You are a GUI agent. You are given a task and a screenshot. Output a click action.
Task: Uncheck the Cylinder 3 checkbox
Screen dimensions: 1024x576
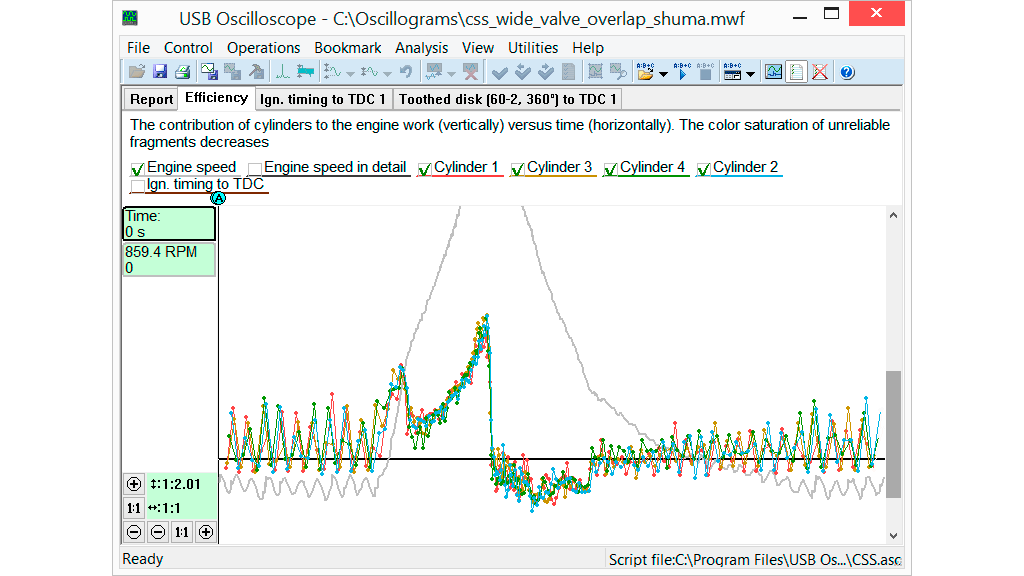(518, 169)
